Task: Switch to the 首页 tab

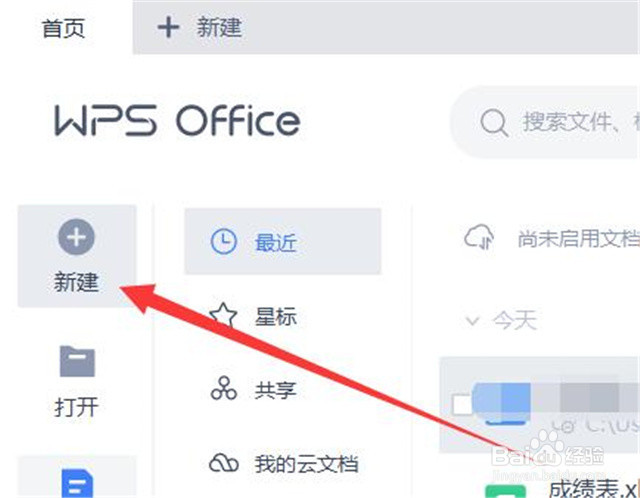Action: [x=64, y=28]
